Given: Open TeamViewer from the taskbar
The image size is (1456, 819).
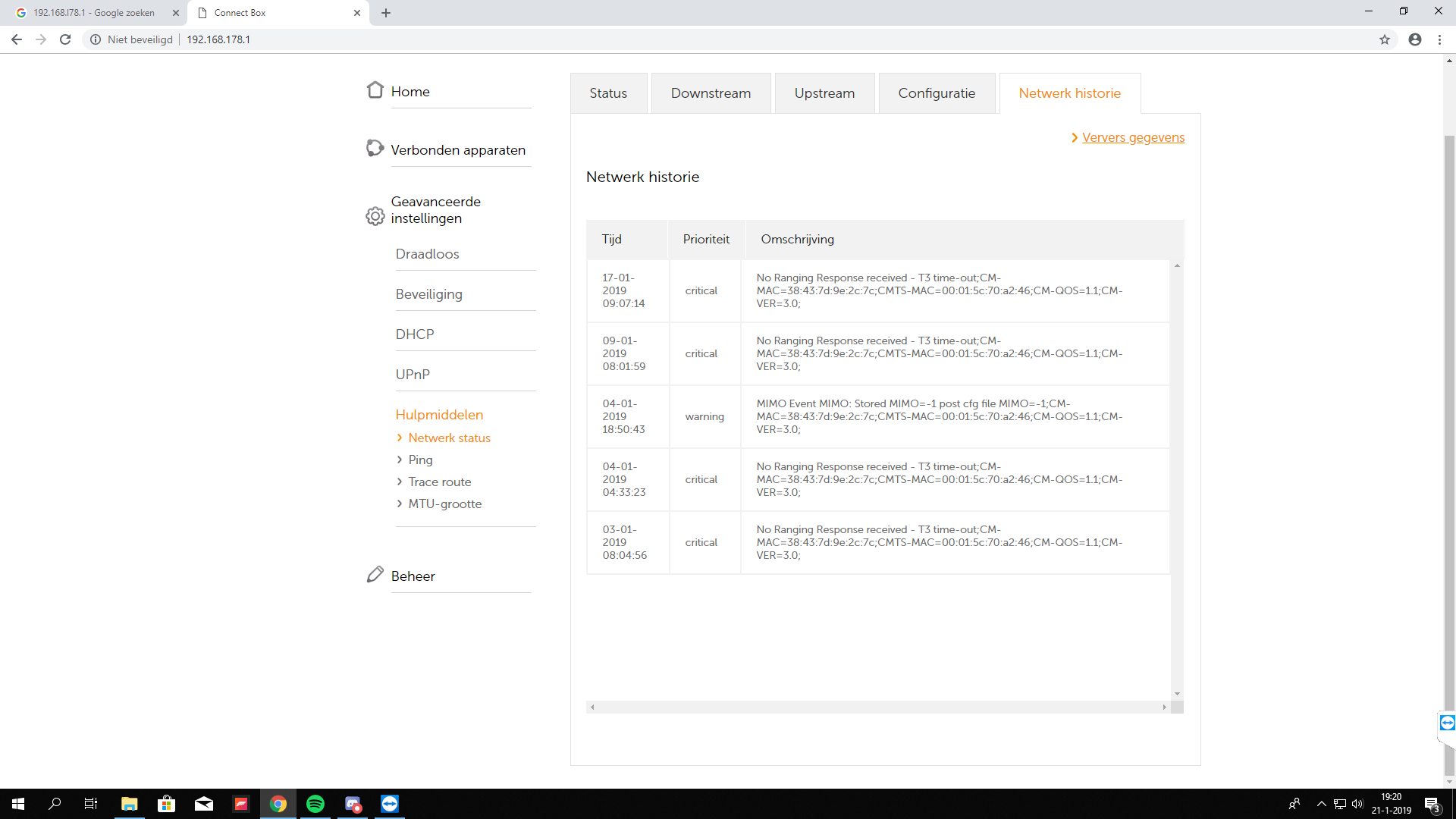Looking at the screenshot, I should point(390,804).
